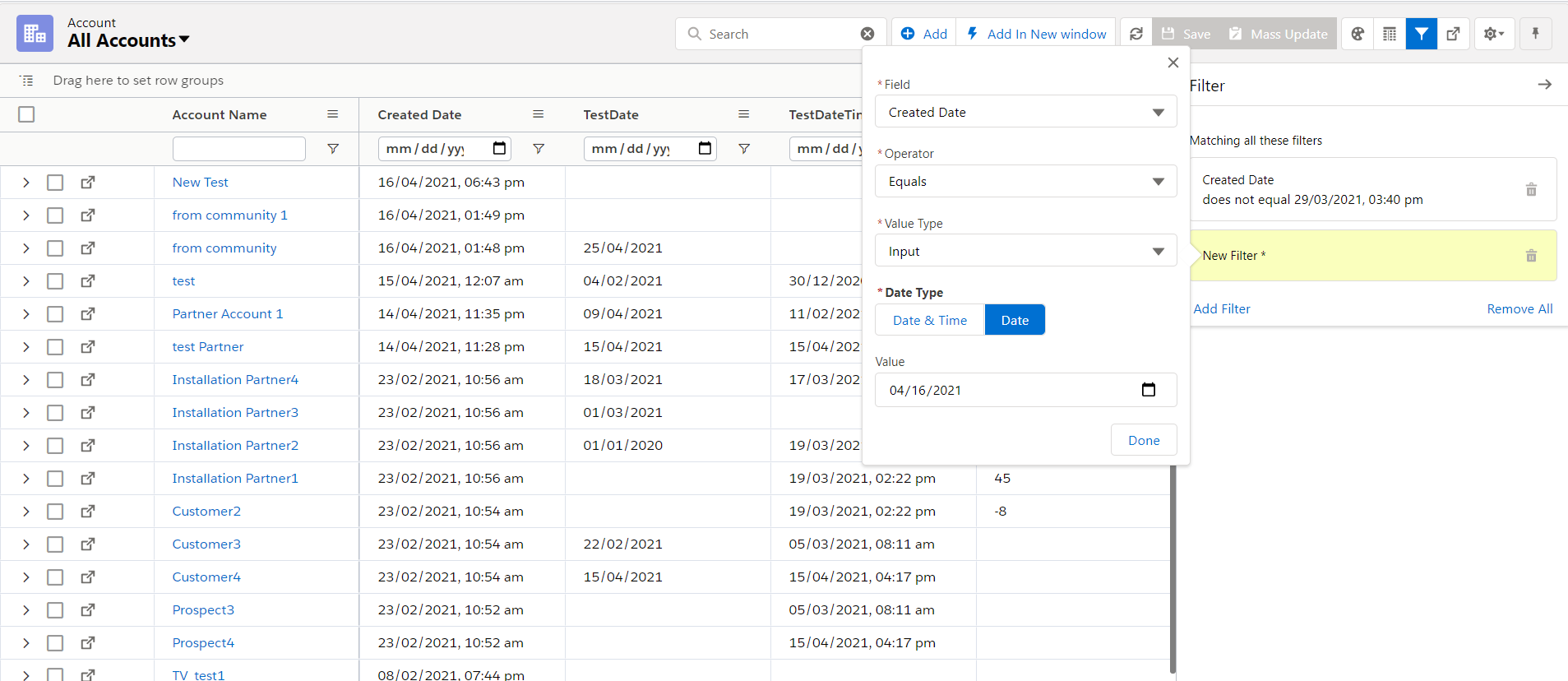Clear the search with X icon
Viewport: 1568px width, 681px height.
[867, 34]
